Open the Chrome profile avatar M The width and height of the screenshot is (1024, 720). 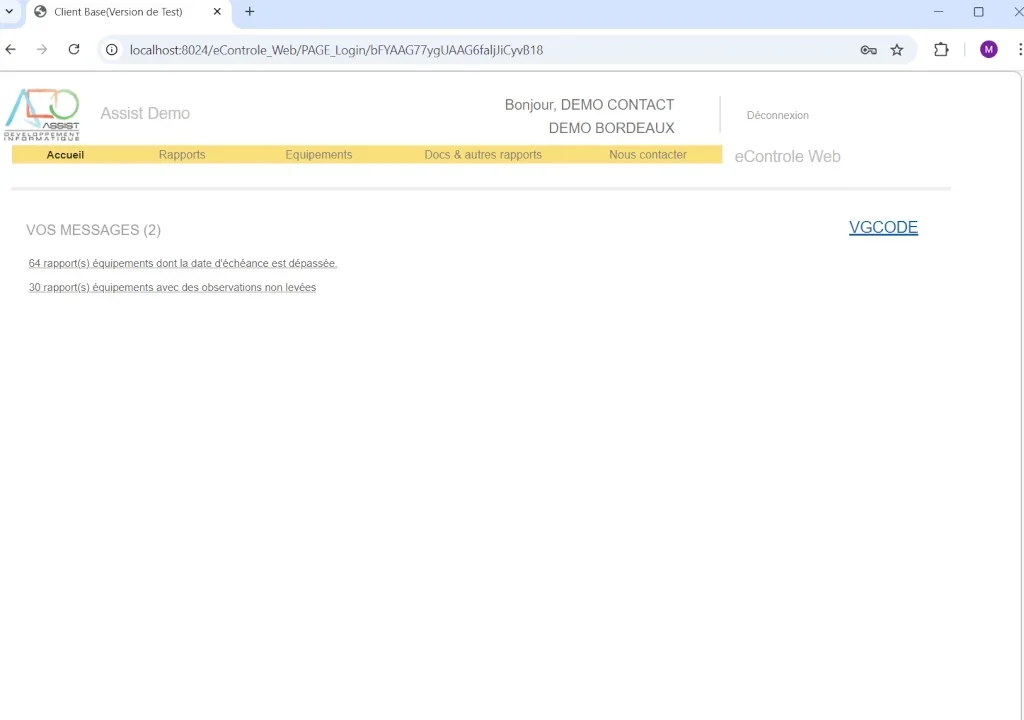pyautogui.click(x=988, y=50)
